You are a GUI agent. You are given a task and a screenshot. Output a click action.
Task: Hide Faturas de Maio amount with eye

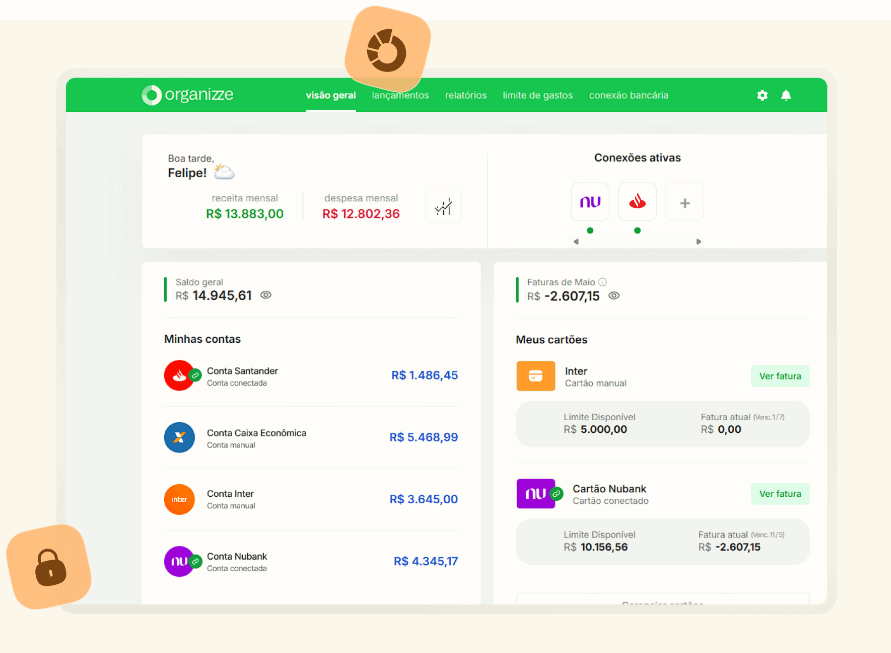(x=614, y=296)
